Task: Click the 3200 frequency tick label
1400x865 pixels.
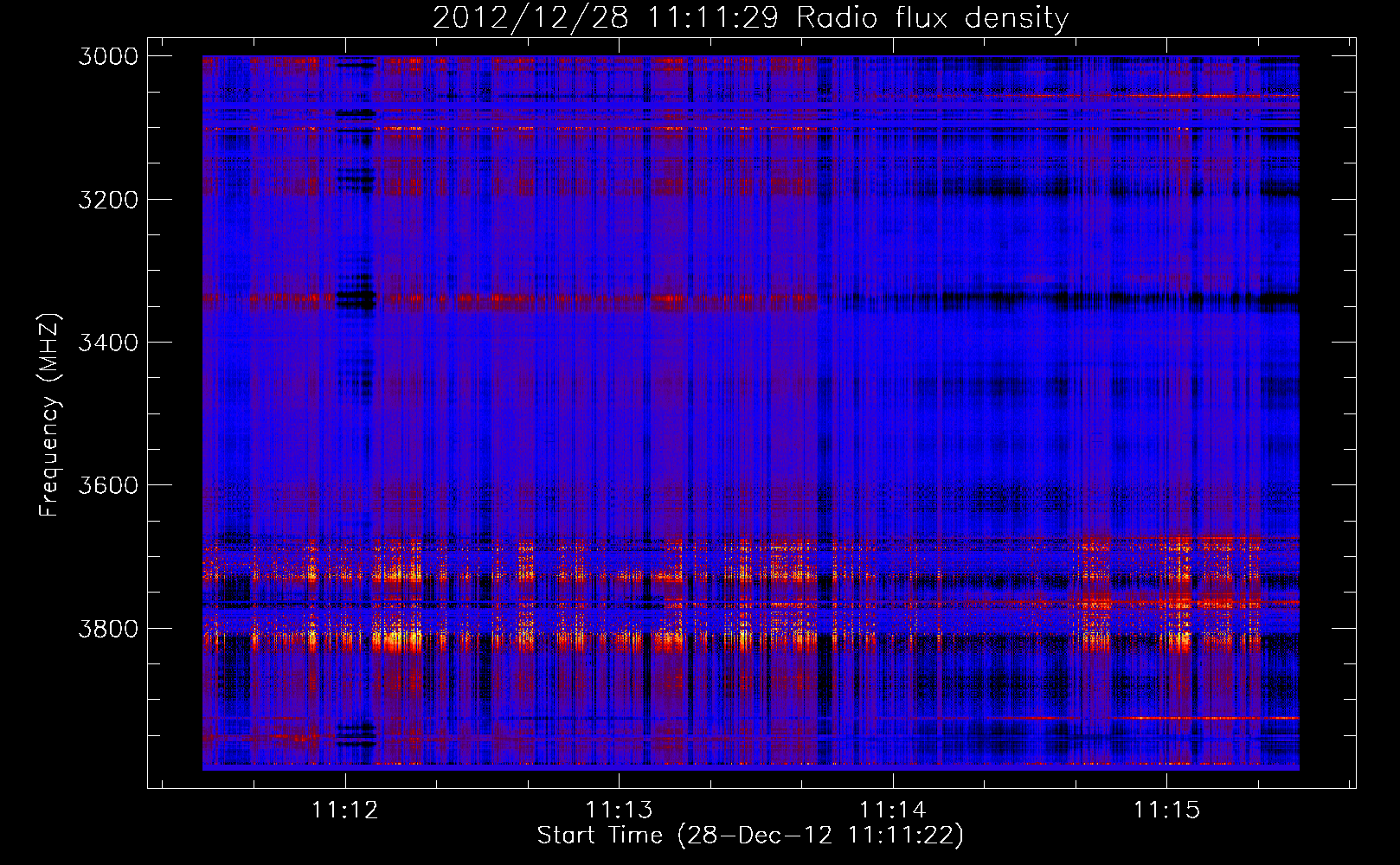Action: (108, 200)
